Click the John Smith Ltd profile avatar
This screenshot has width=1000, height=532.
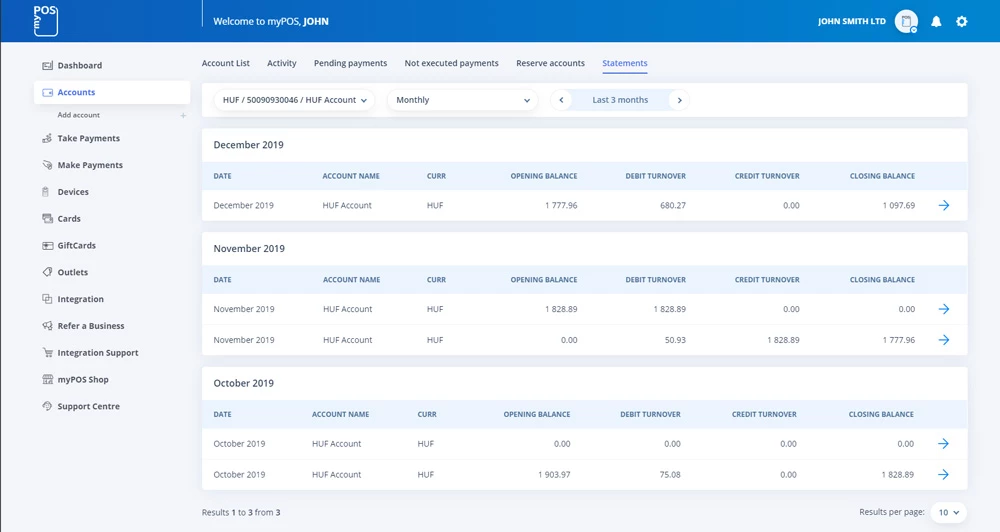906,21
